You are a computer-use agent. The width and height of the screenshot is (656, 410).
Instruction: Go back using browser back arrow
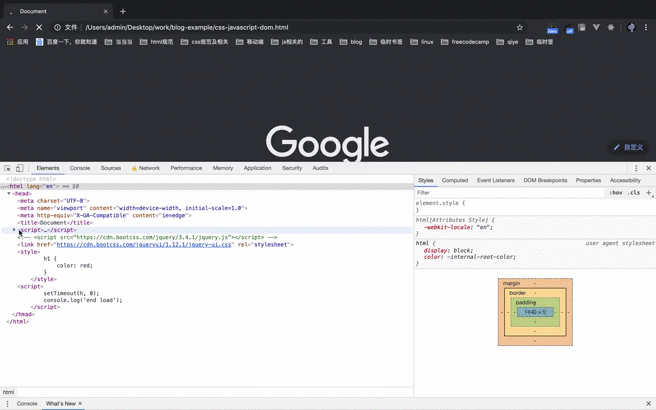[10, 27]
